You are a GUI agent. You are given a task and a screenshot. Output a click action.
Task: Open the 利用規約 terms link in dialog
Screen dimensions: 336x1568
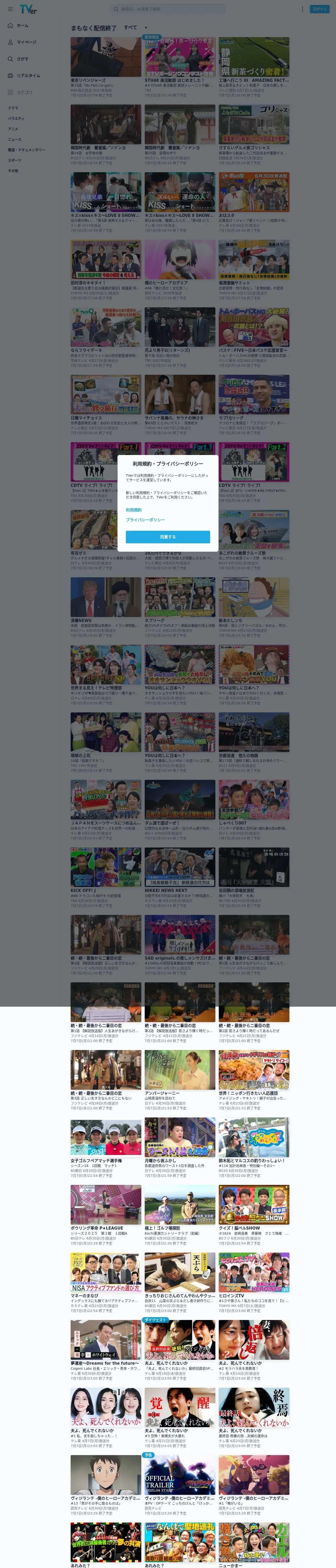[133, 510]
